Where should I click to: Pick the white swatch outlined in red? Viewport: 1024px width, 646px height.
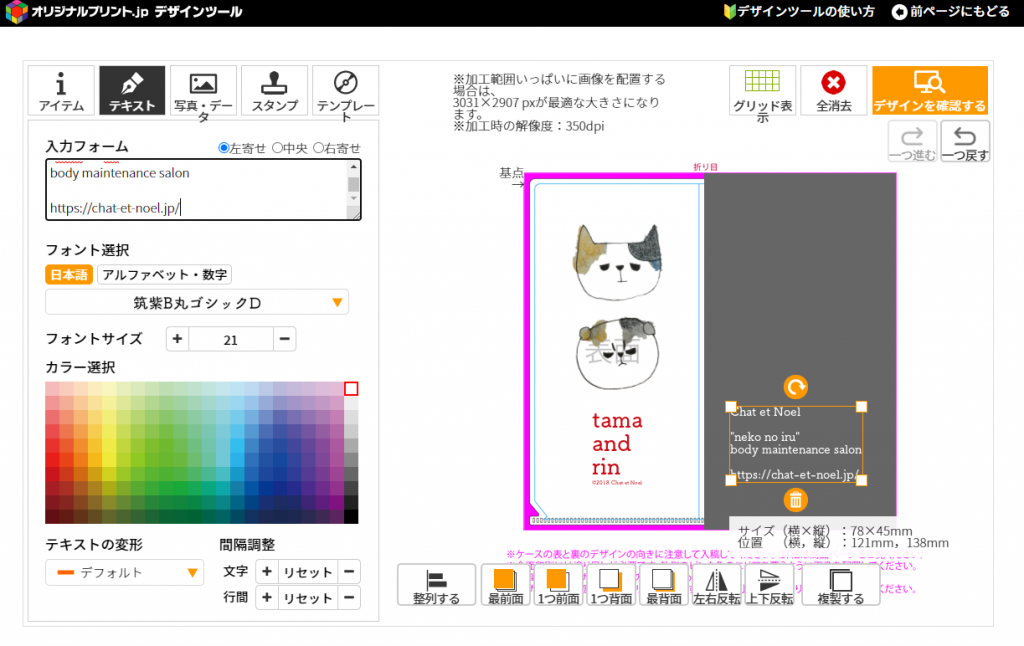point(351,389)
